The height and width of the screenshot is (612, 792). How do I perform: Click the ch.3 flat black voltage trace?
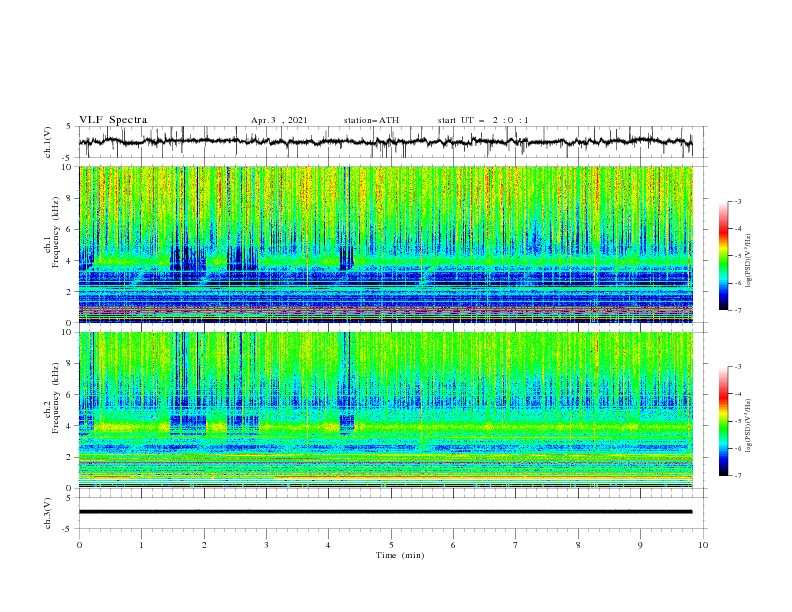pyautogui.click(x=385, y=512)
